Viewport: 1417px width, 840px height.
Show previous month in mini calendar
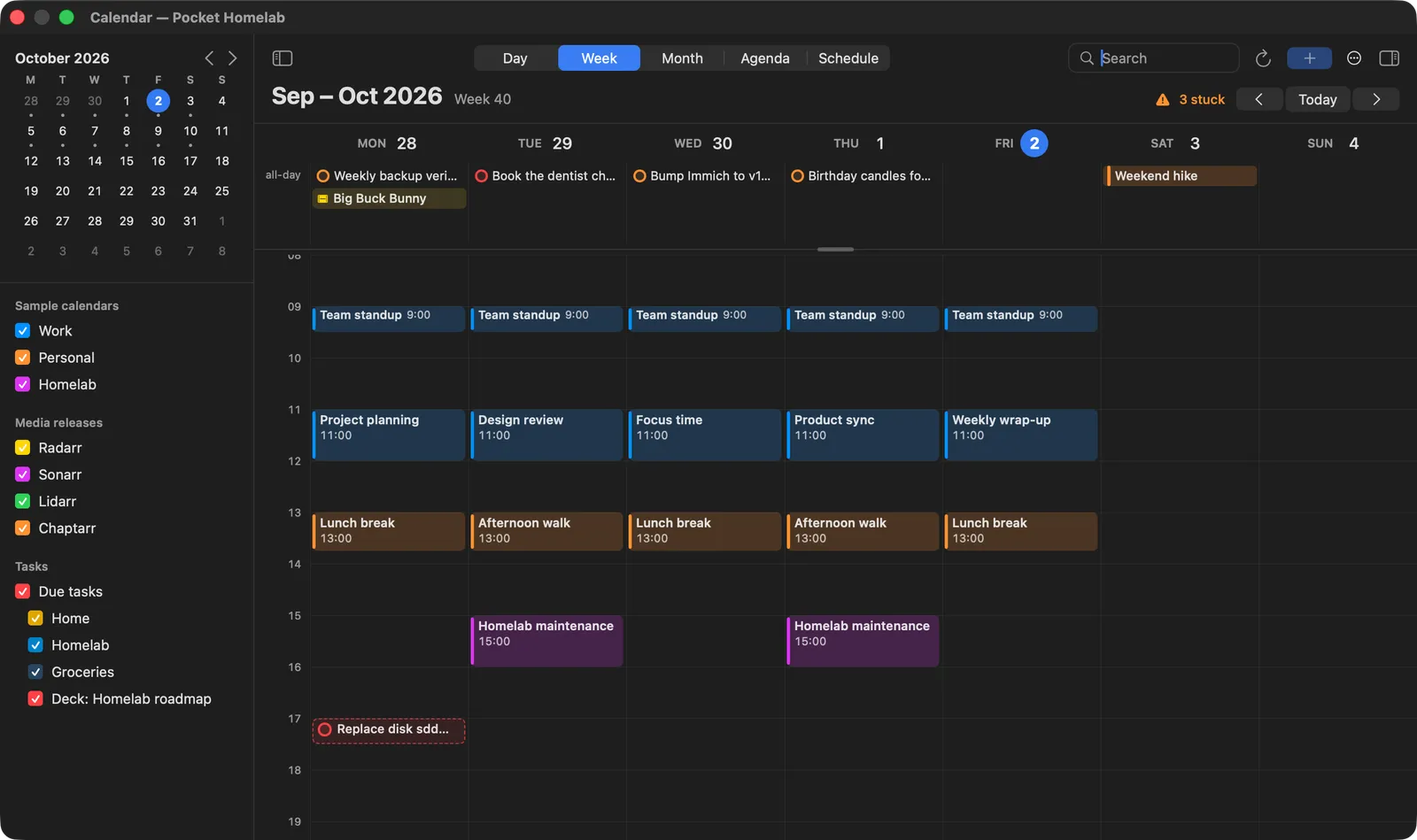point(209,58)
